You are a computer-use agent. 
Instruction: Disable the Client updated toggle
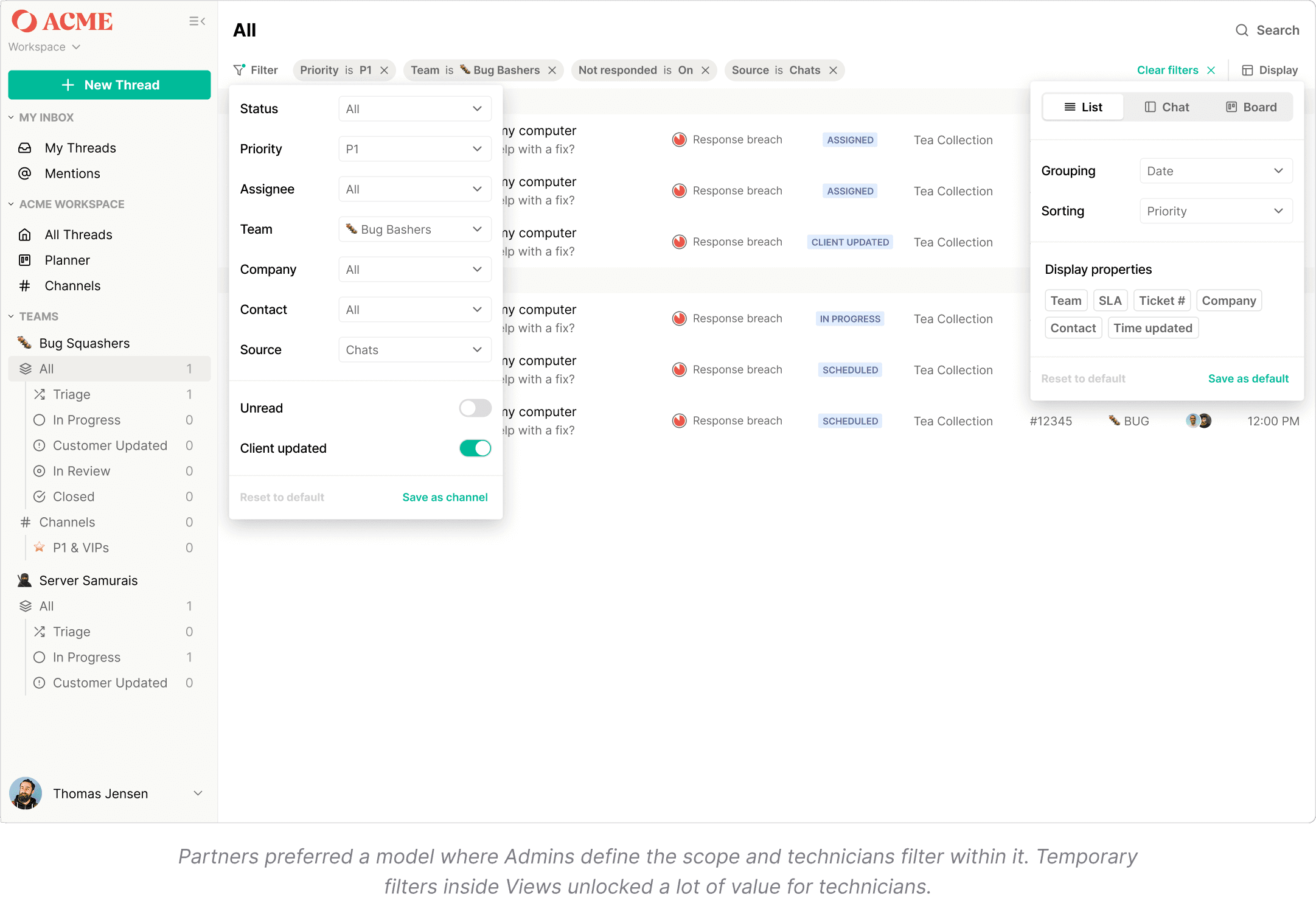pos(475,448)
